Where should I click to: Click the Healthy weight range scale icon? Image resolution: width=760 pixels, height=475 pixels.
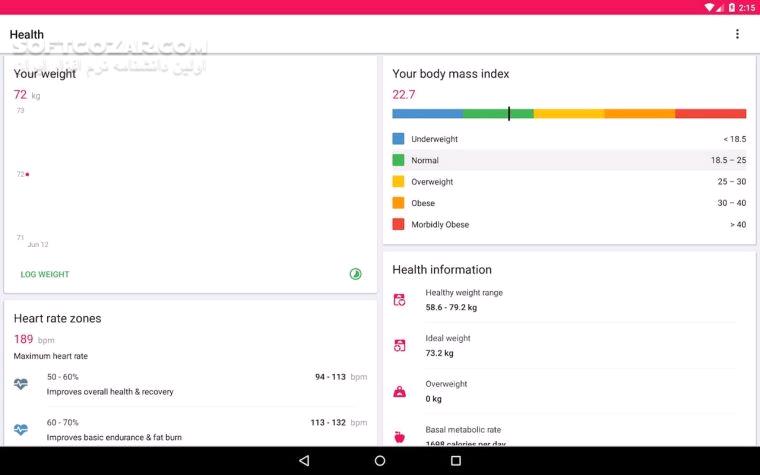pos(399,300)
